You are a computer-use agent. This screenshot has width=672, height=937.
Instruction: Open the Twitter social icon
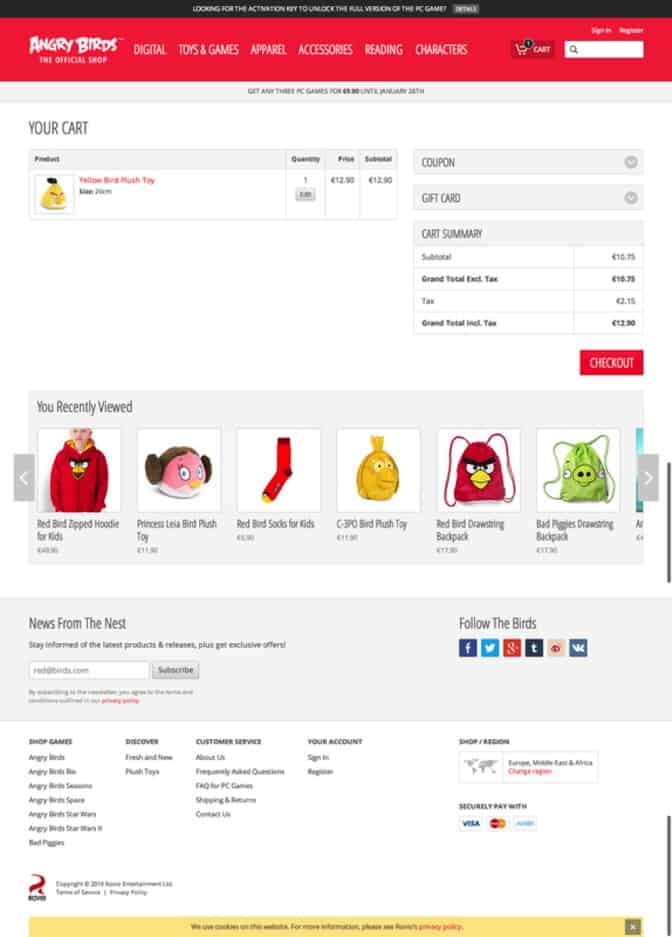tap(490, 648)
